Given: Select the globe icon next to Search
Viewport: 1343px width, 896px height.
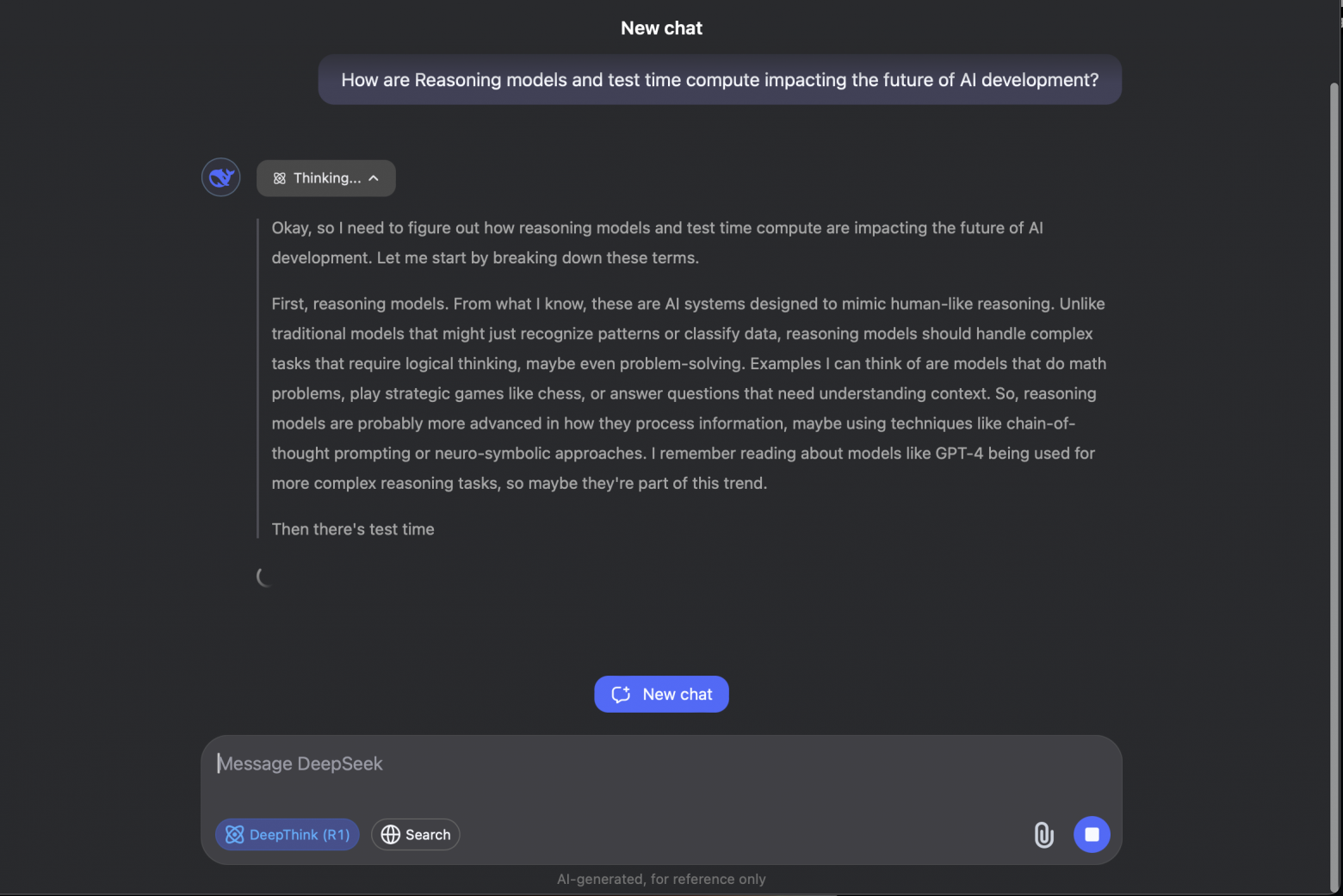Looking at the screenshot, I should (392, 834).
